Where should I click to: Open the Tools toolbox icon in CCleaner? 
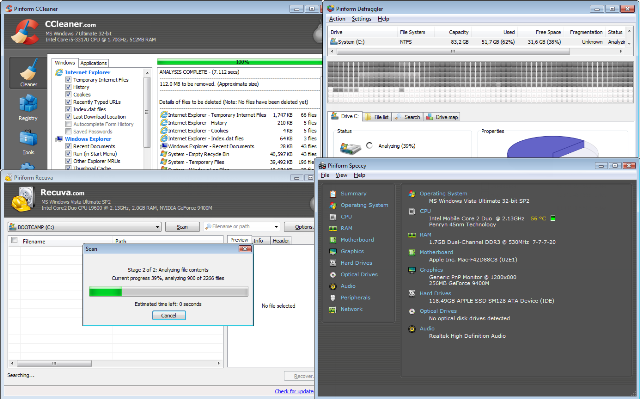click(28, 142)
